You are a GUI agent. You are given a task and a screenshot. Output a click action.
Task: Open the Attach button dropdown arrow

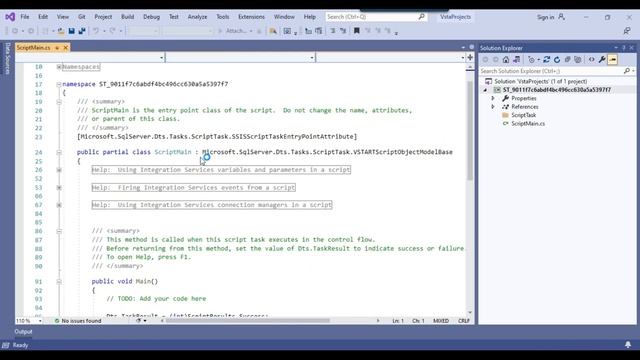(251, 31)
